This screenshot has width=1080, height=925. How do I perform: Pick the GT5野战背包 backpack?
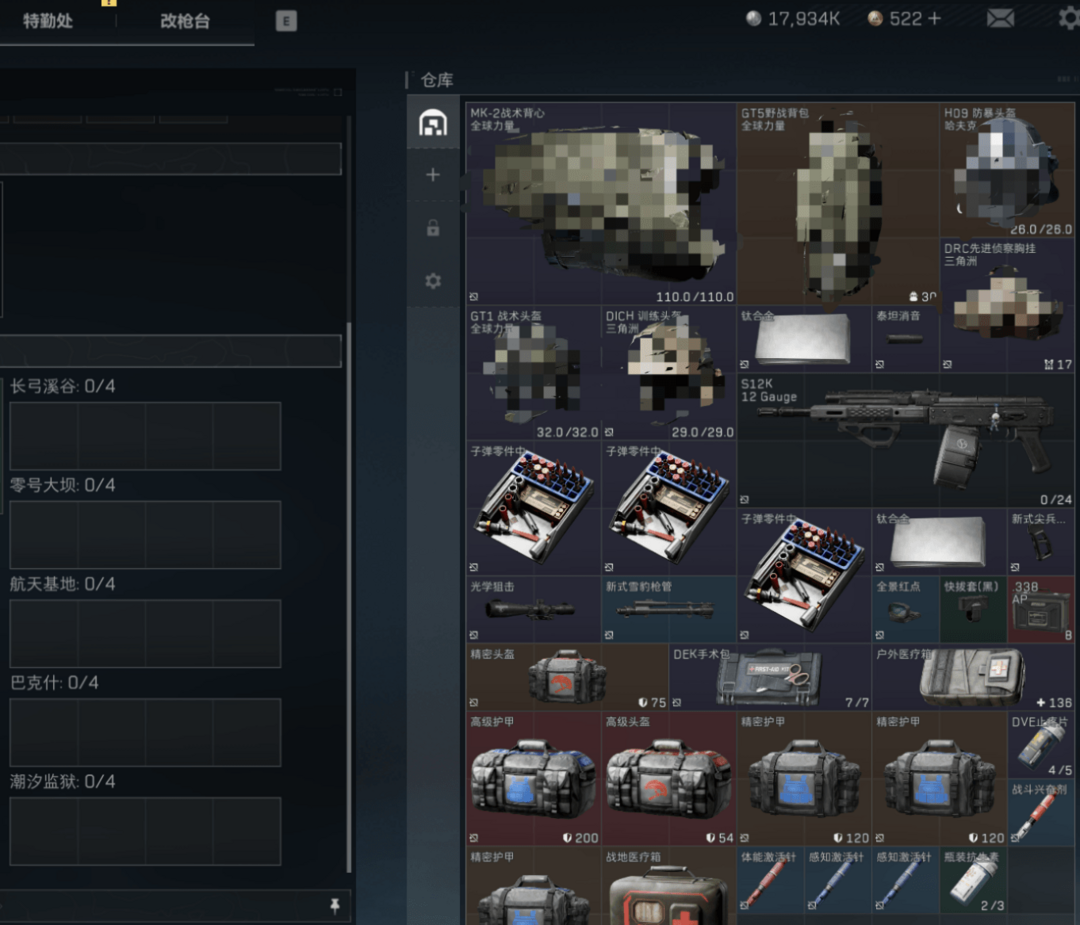coord(837,204)
